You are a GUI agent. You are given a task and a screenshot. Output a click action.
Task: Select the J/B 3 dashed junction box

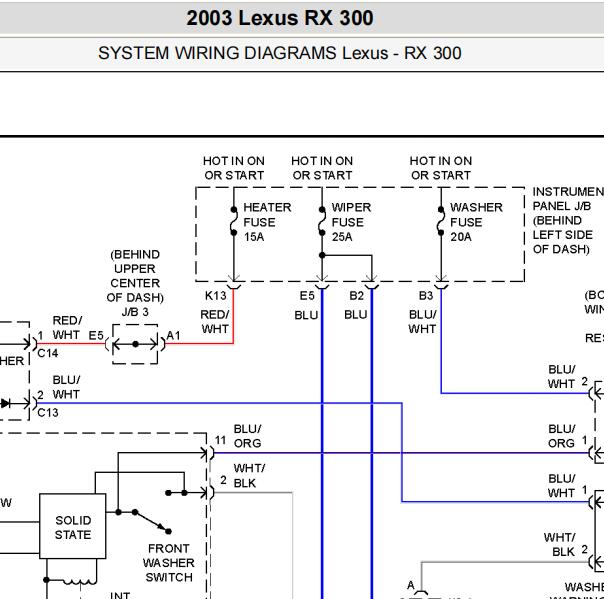135,344
